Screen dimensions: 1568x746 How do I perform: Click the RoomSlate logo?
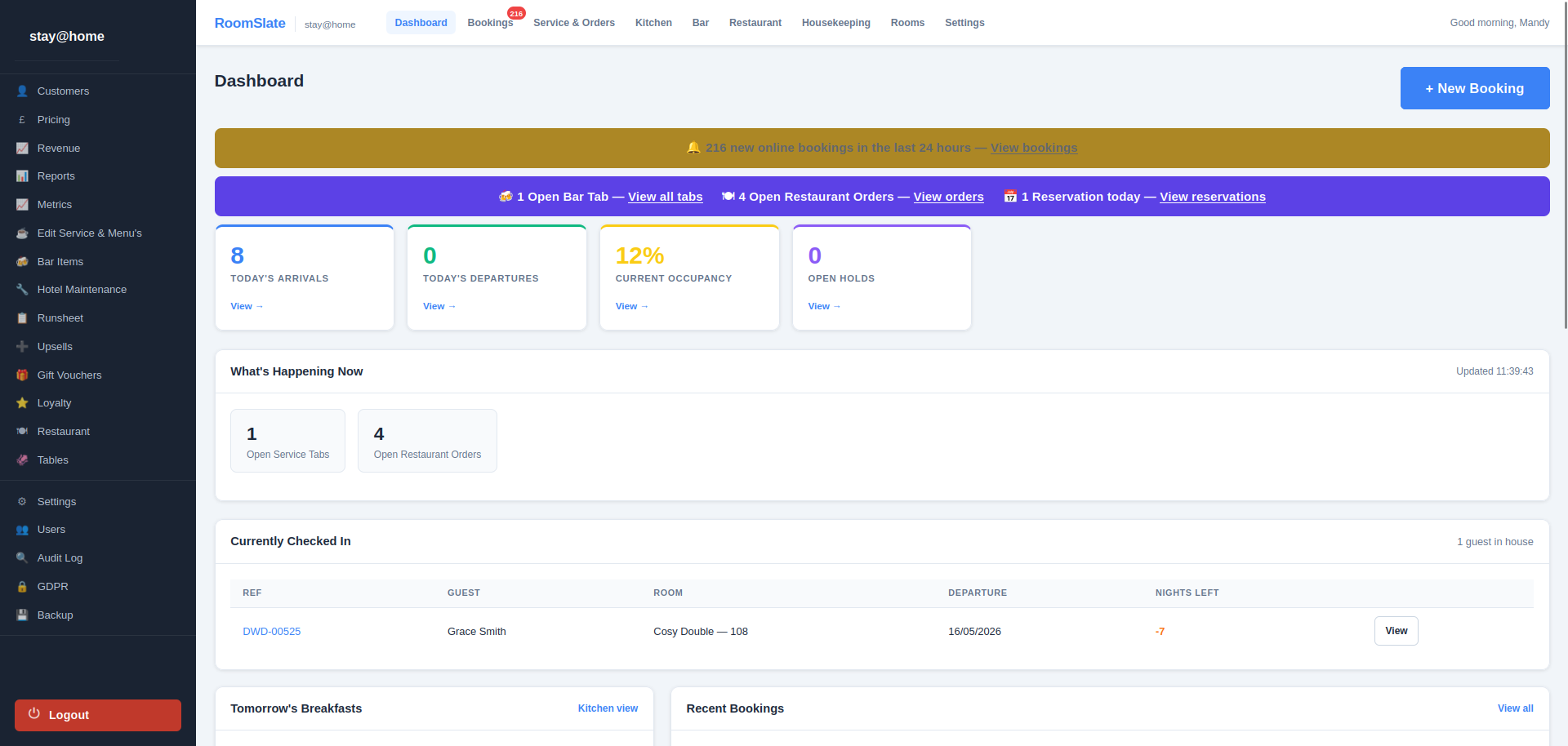[250, 23]
